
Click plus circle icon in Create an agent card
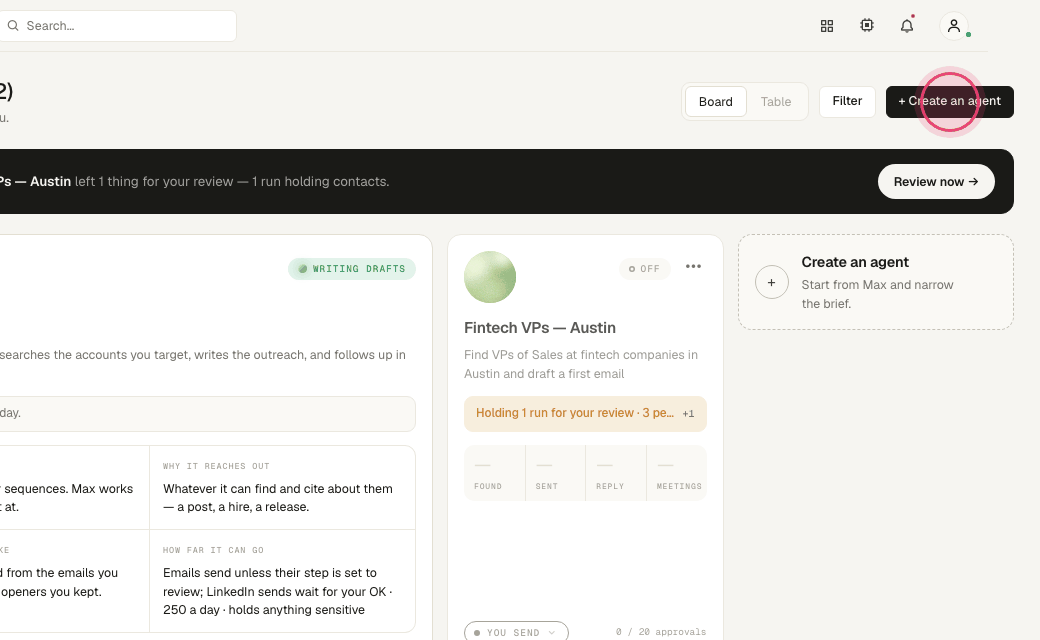pos(771,283)
